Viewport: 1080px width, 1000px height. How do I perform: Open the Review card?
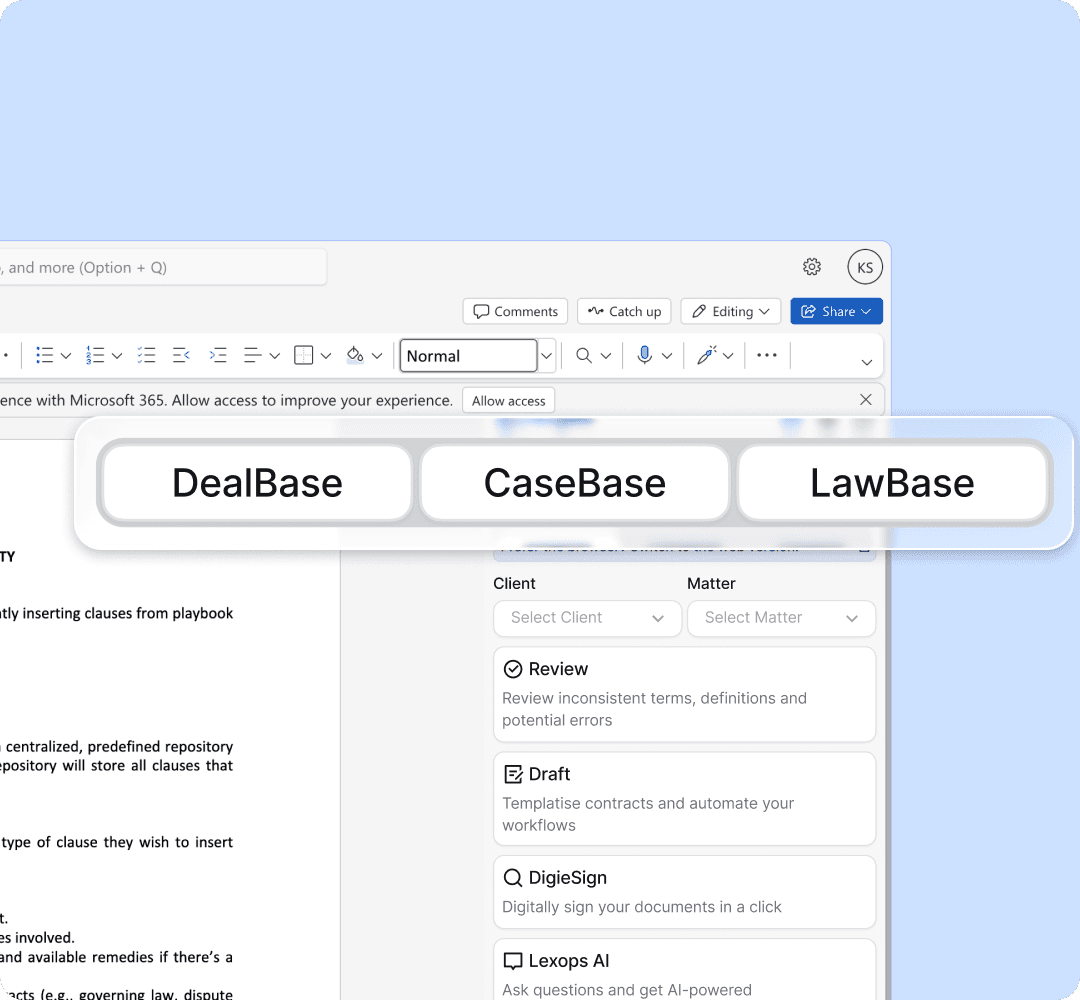point(685,694)
